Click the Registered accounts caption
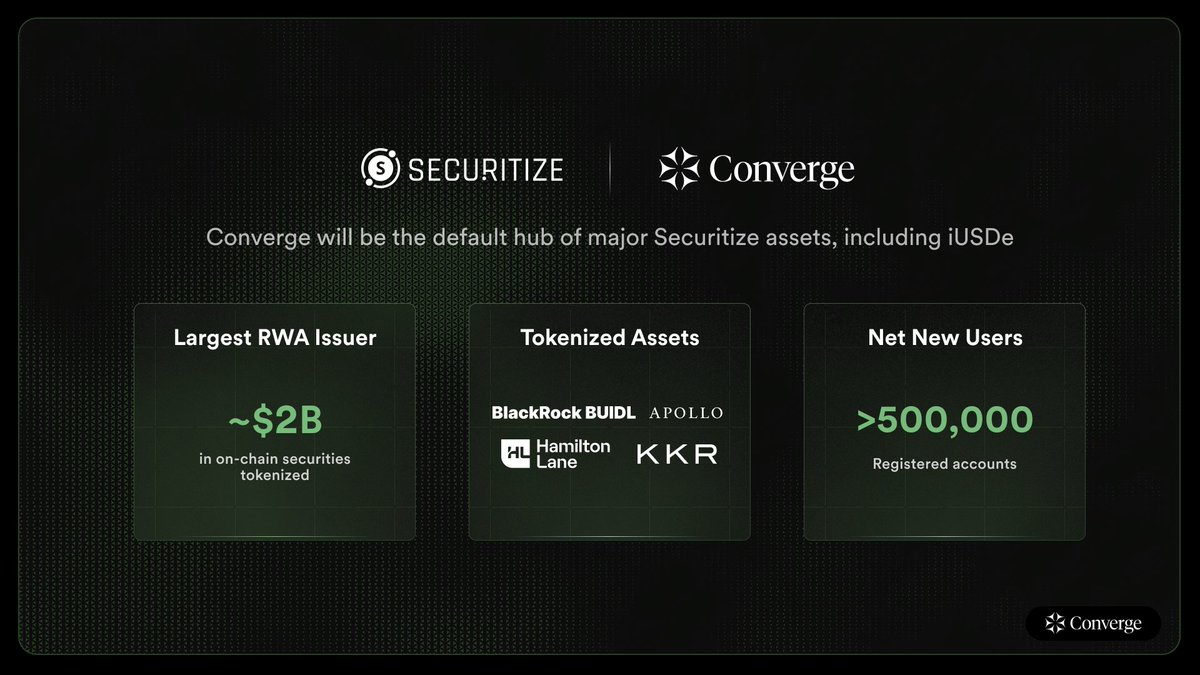The width and height of the screenshot is (1200, 675). [945, 464]
